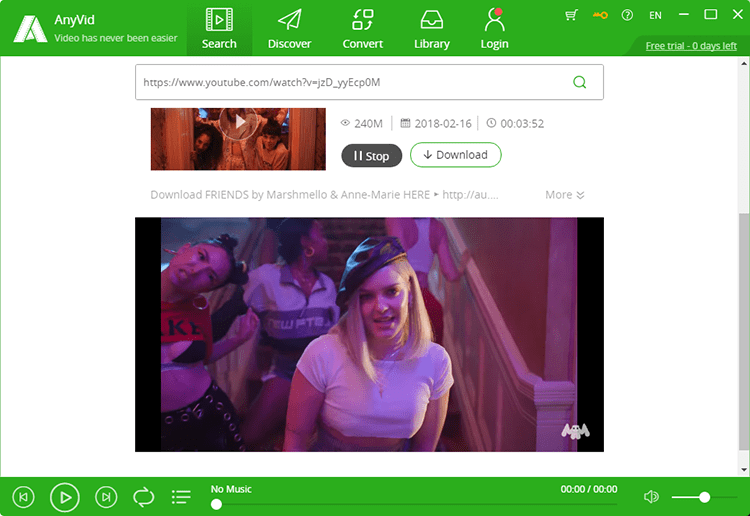This screenshot has width=750, height=516.
Task: Adjust the volume slider knob
Action: point(704,497)
